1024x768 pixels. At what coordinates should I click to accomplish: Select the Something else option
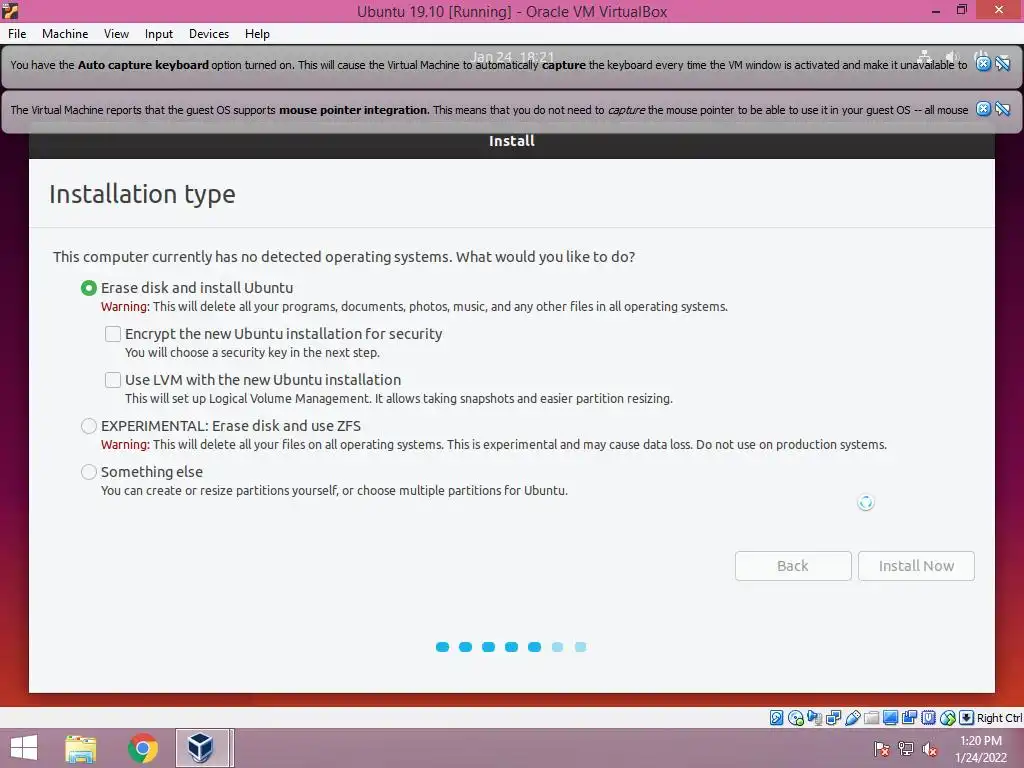(x=89, y=472)
